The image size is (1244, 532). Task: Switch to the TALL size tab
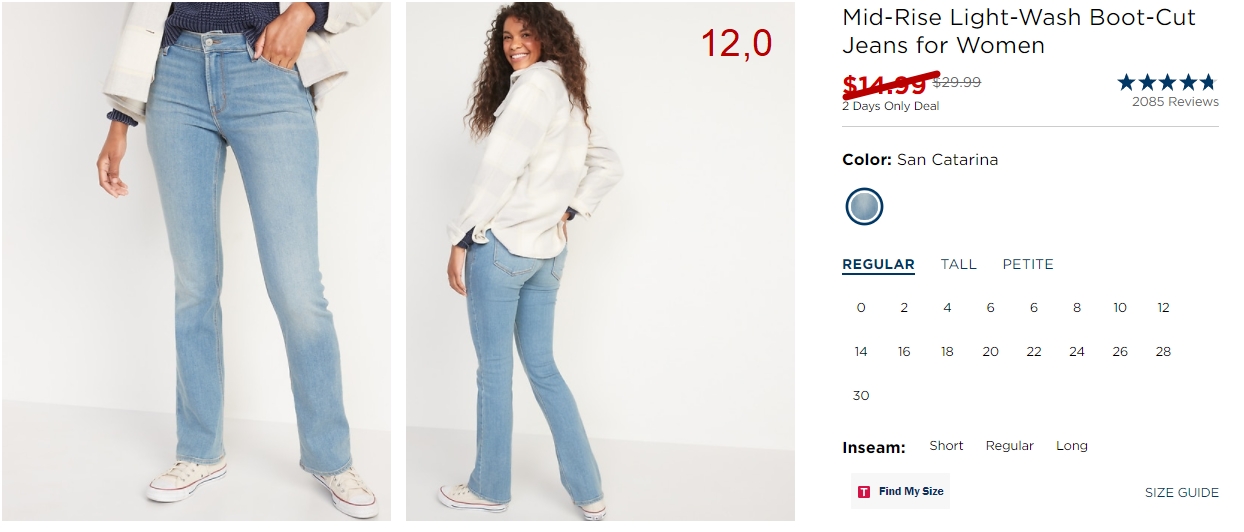958,264
